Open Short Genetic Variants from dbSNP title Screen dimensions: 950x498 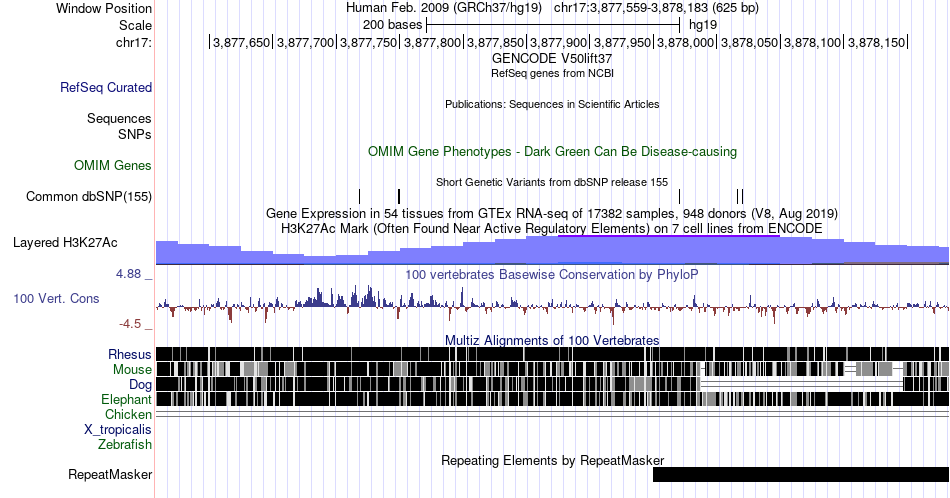[552, 182]
